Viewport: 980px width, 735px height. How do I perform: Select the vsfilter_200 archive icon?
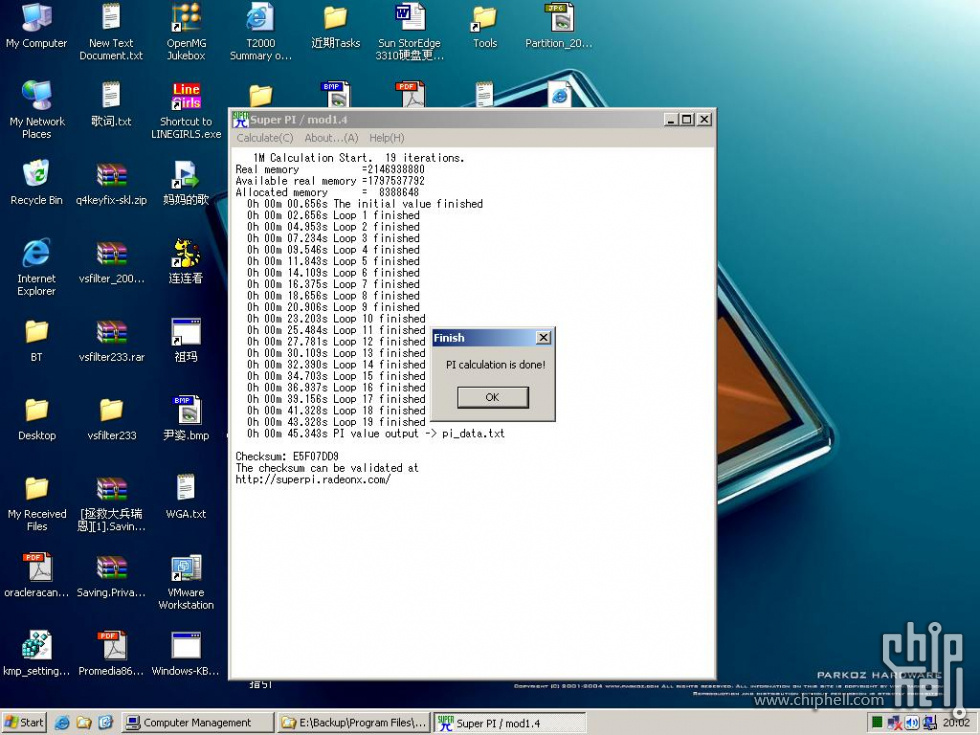tap(111, 261)
